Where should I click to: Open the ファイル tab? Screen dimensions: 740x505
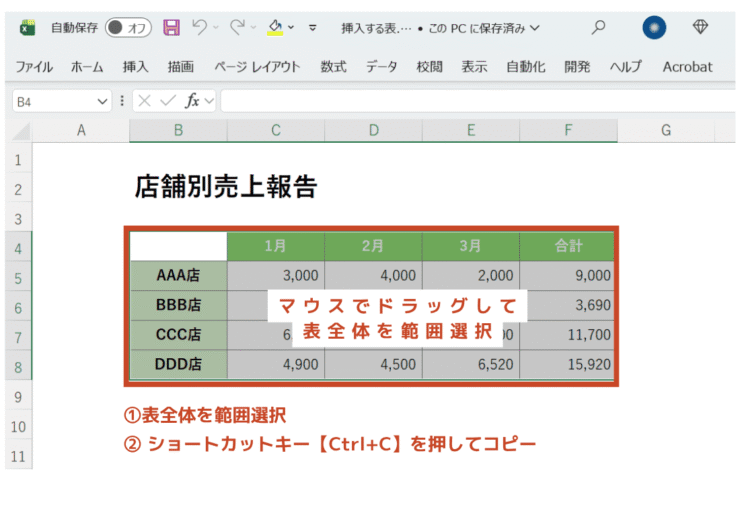[x=34, y=67]
